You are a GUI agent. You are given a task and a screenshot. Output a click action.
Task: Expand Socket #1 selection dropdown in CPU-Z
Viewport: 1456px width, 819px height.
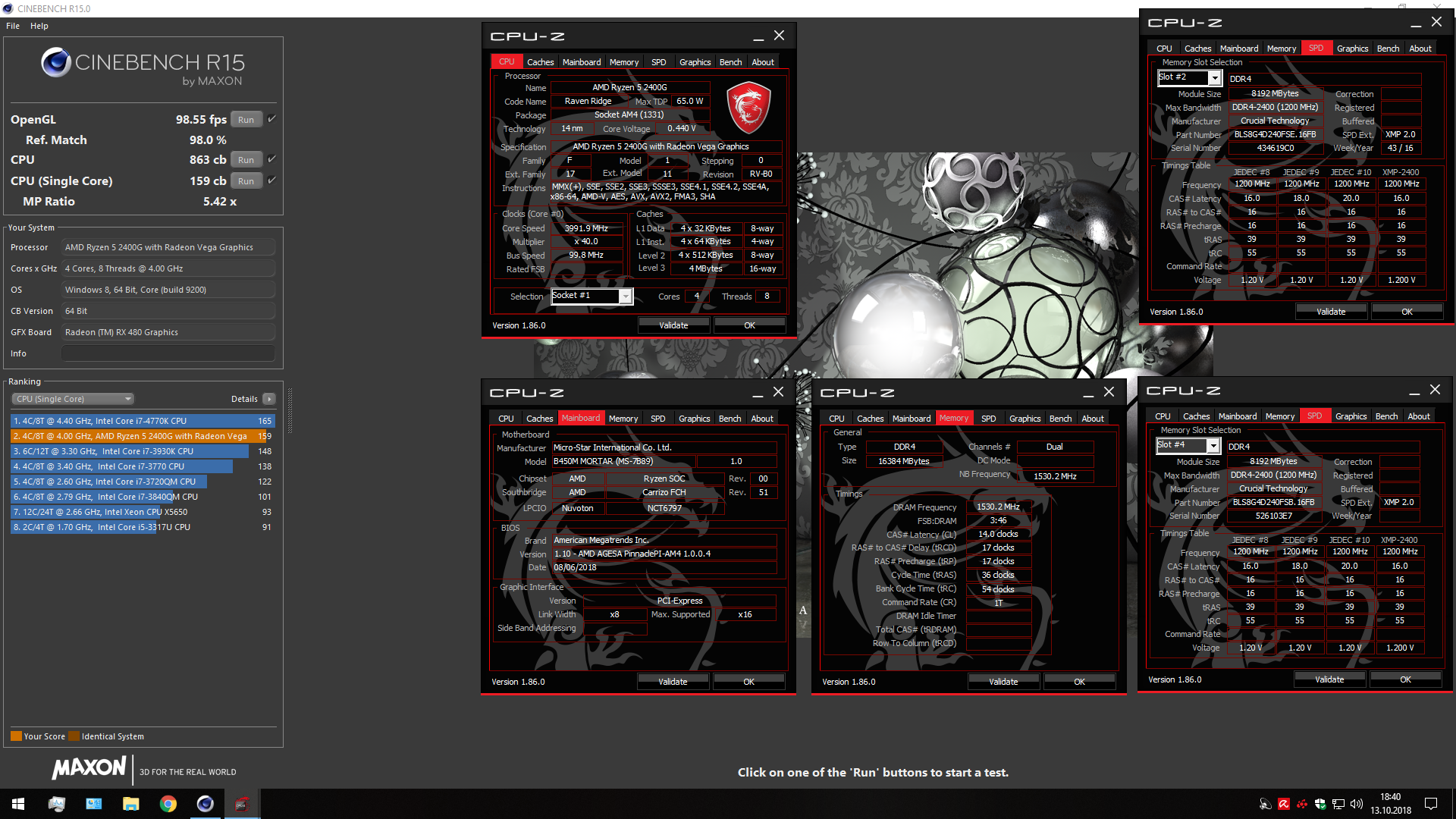coord(625,295)
